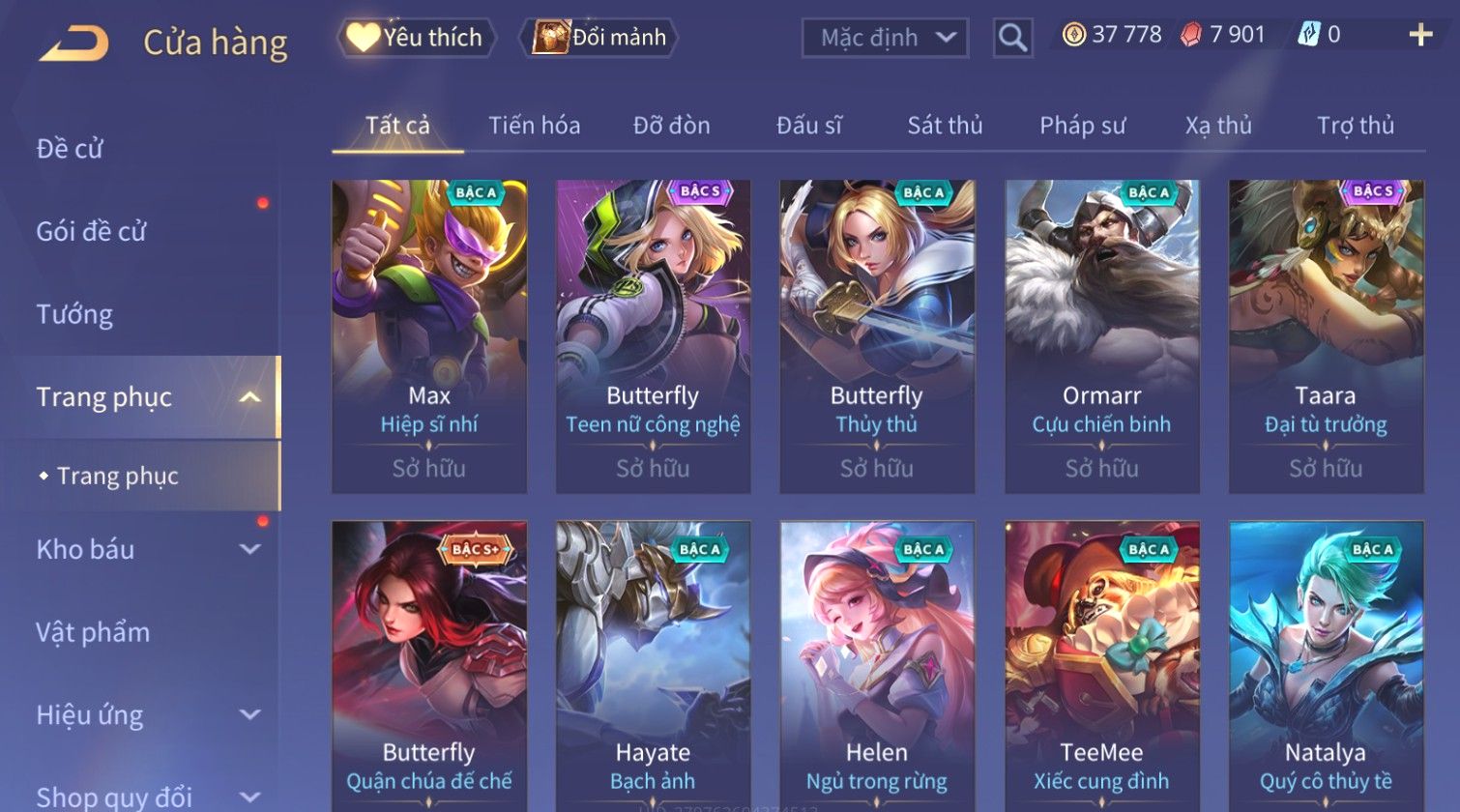Open the Tướng sidebar menu
This screenshot has height=812, width=1460.
pyautogui.click(x=74, y=314)
